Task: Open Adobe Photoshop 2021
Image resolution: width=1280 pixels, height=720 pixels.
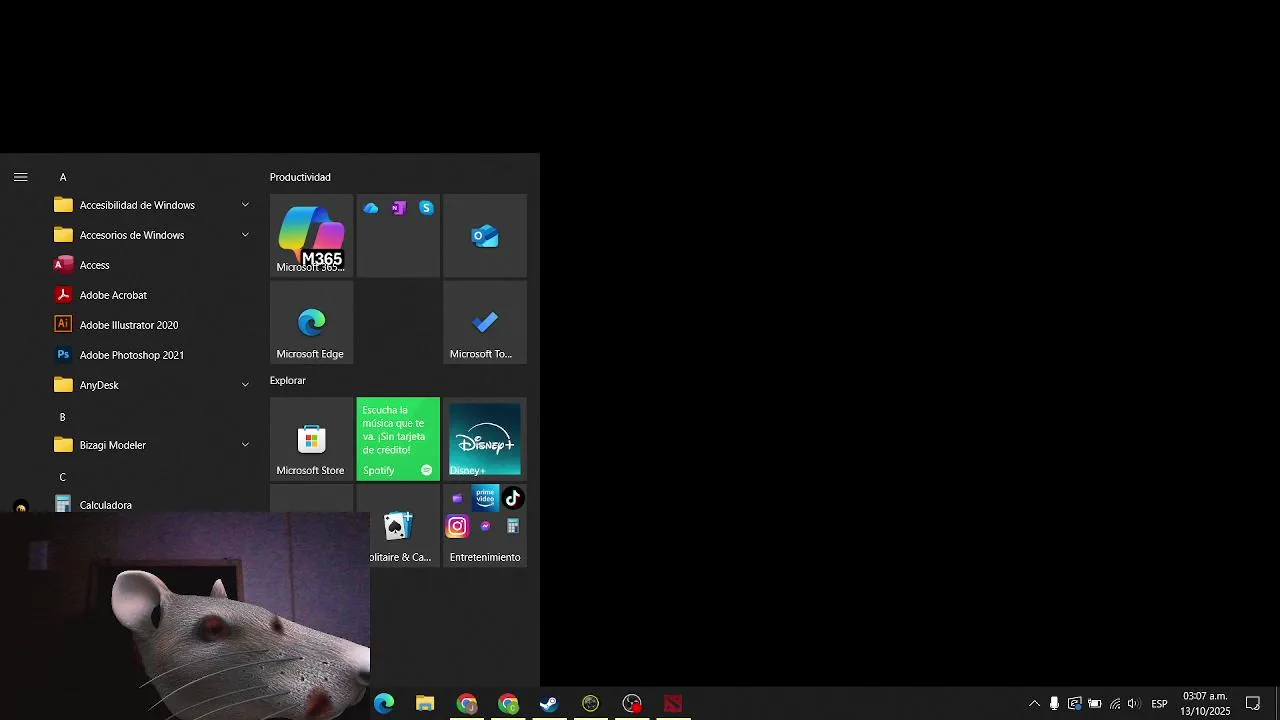Action: (x=150, y=355)
